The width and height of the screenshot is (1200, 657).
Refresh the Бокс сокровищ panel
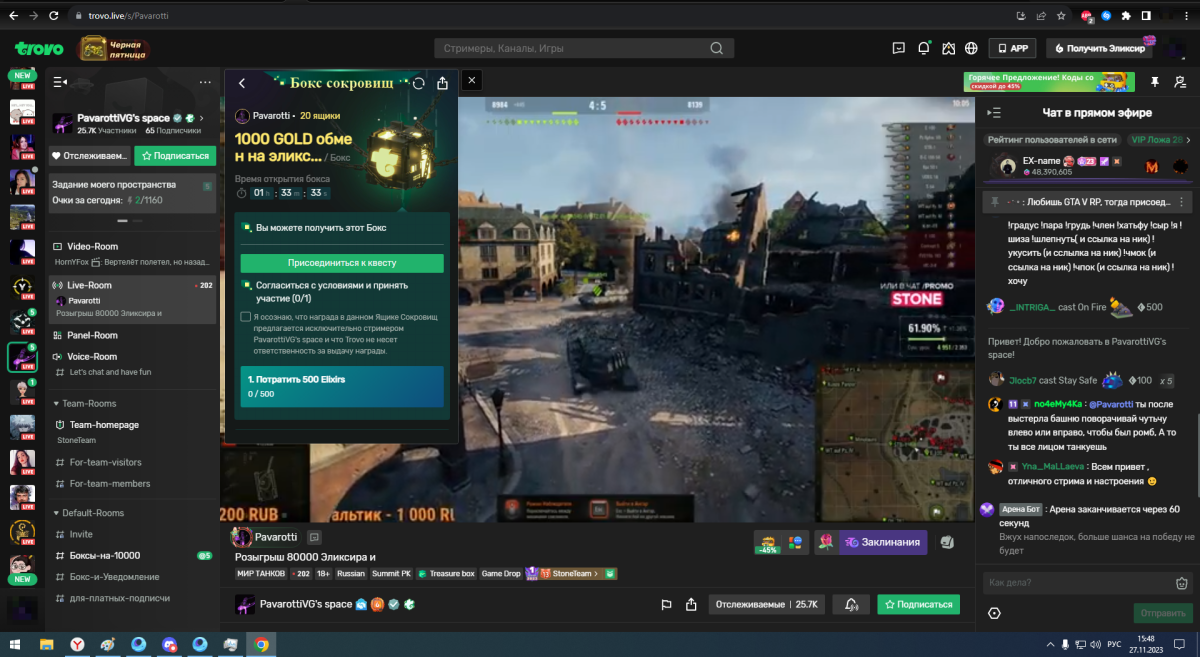[419, 83]
